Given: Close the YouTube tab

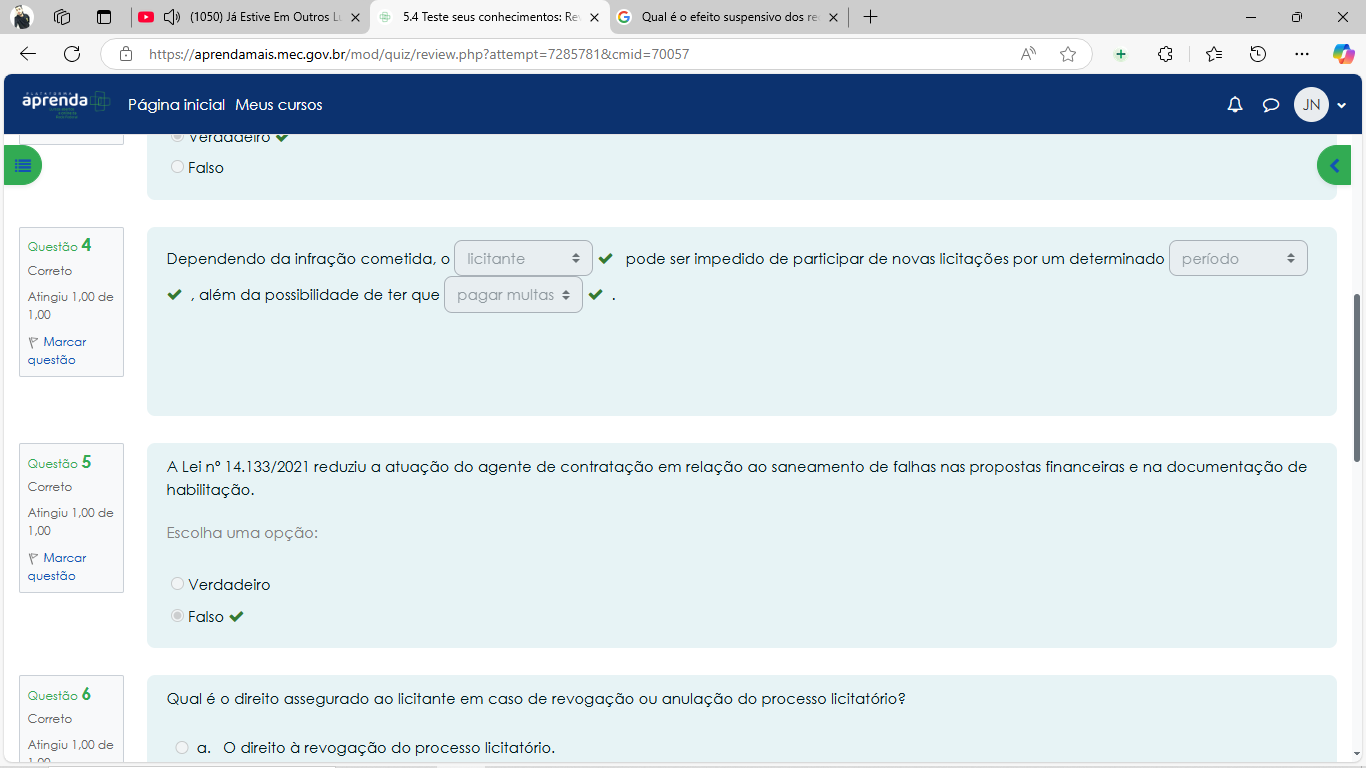Looking at the screenshot, I should click(x=355, y=17).
